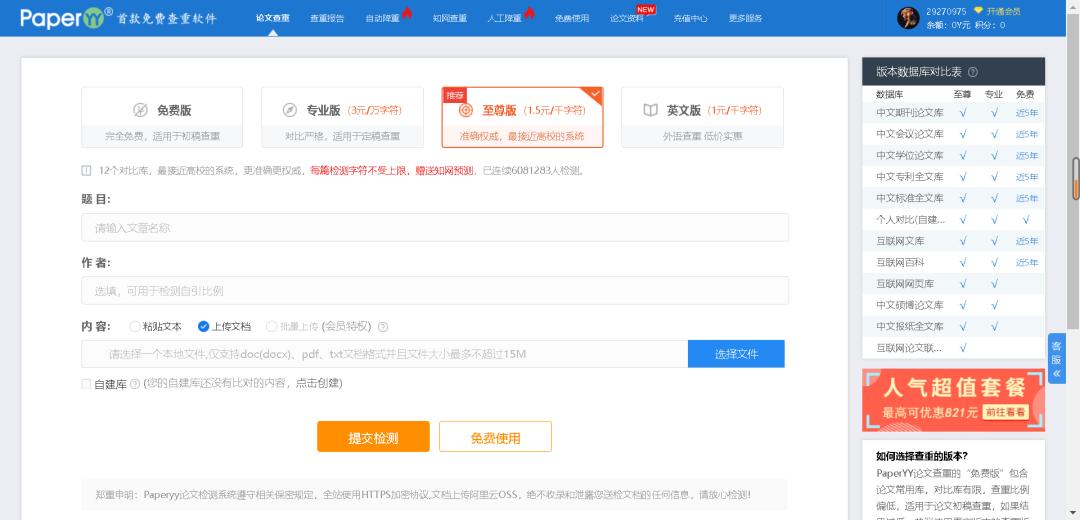
Task: Click the 中文学位论文库 table row
Action: point(953,156)
